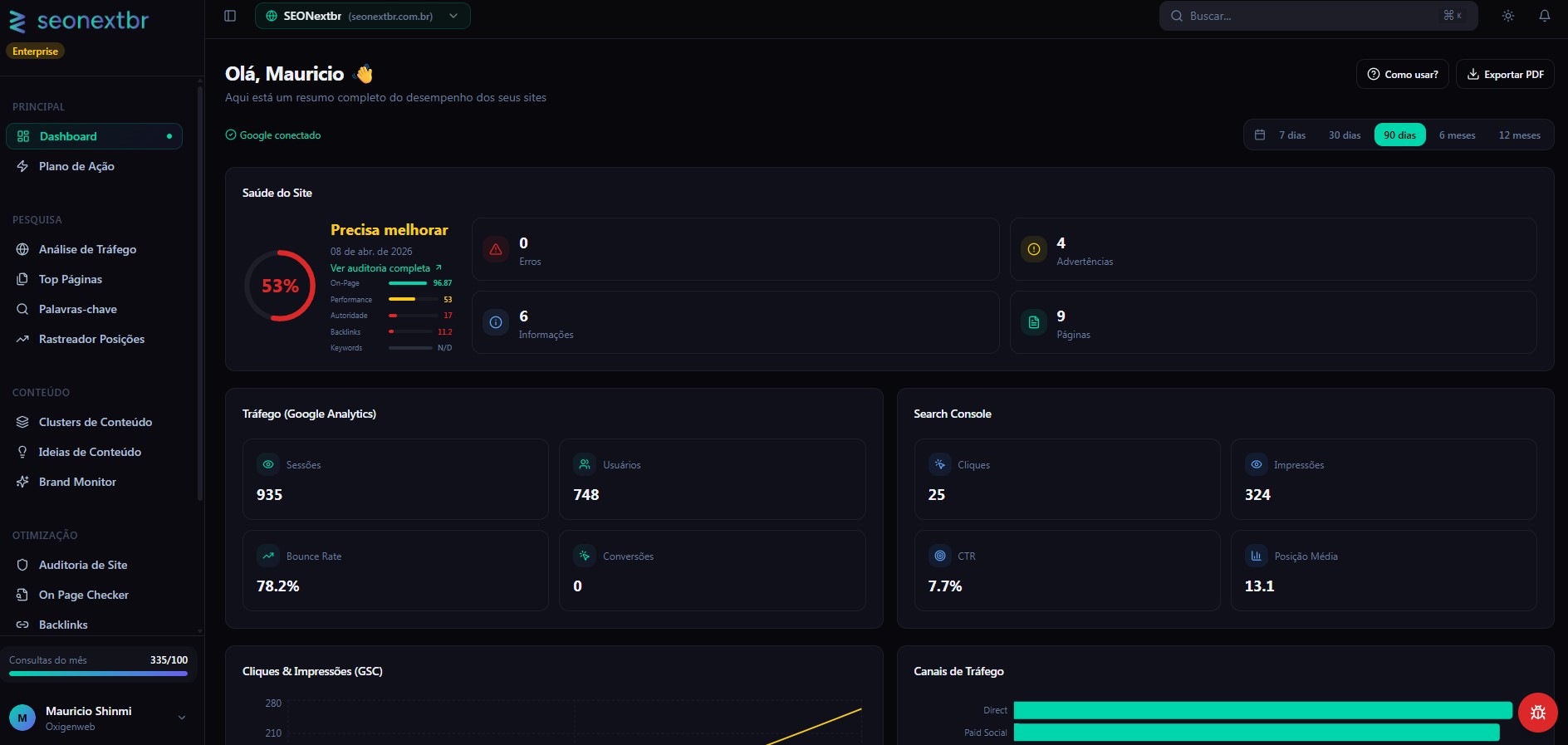Click the Precisa melhorar status text

point(389,230)
